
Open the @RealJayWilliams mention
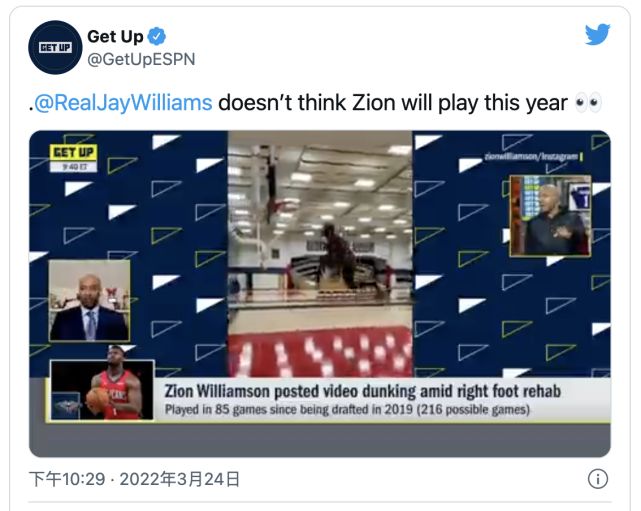[x=123, y=103]
